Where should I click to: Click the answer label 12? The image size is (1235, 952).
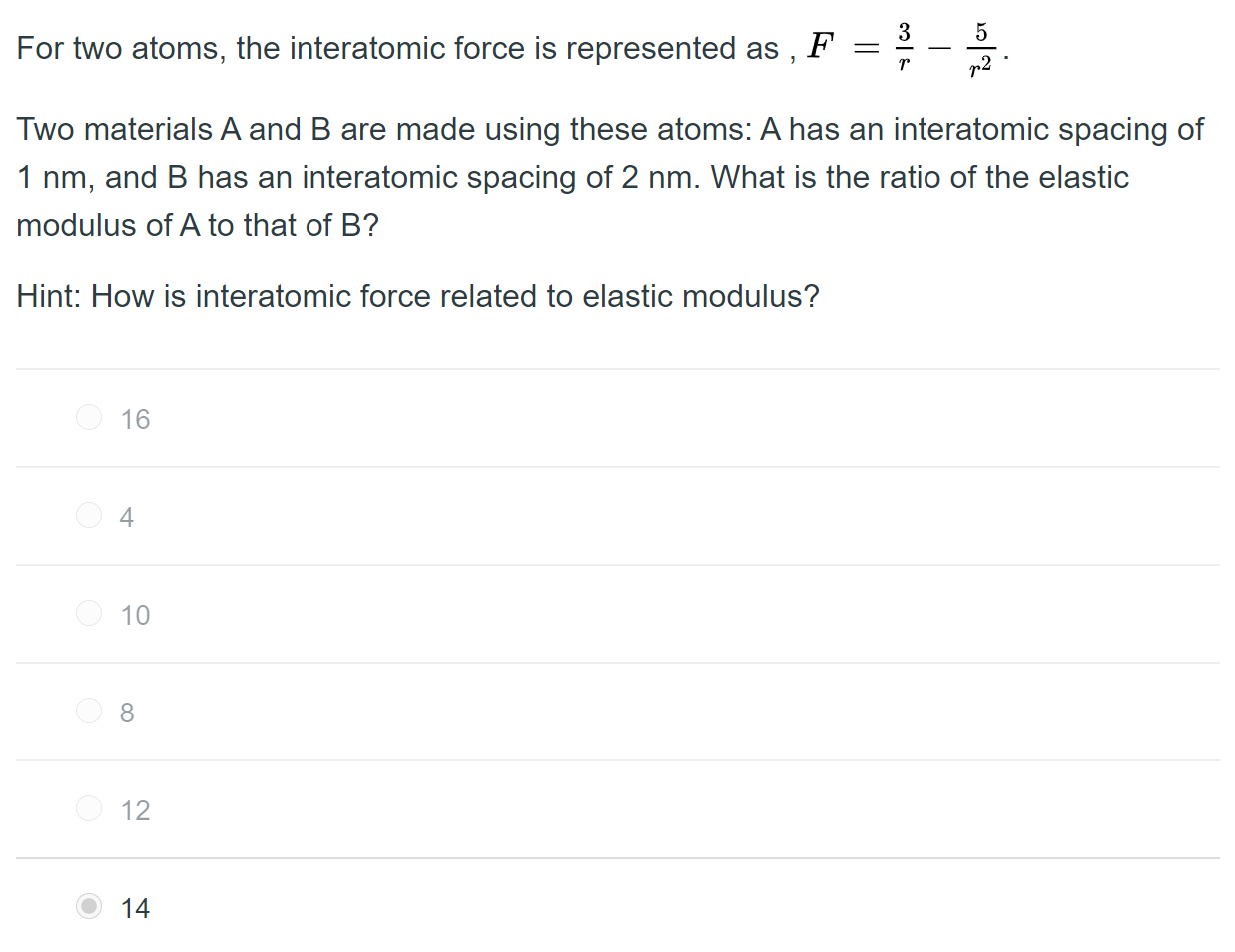pos(135,810)
